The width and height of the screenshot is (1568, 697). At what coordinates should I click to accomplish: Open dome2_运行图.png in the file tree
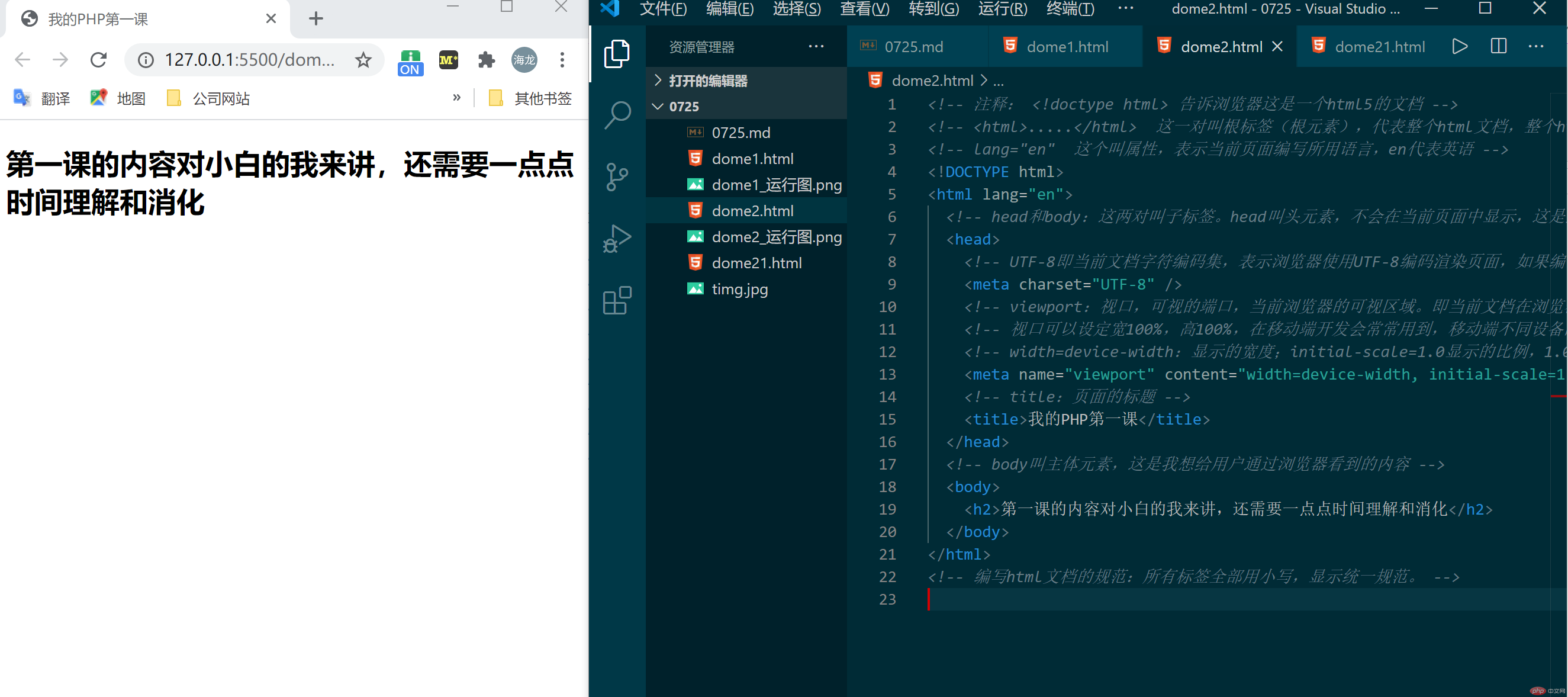[x=746, y=237]
